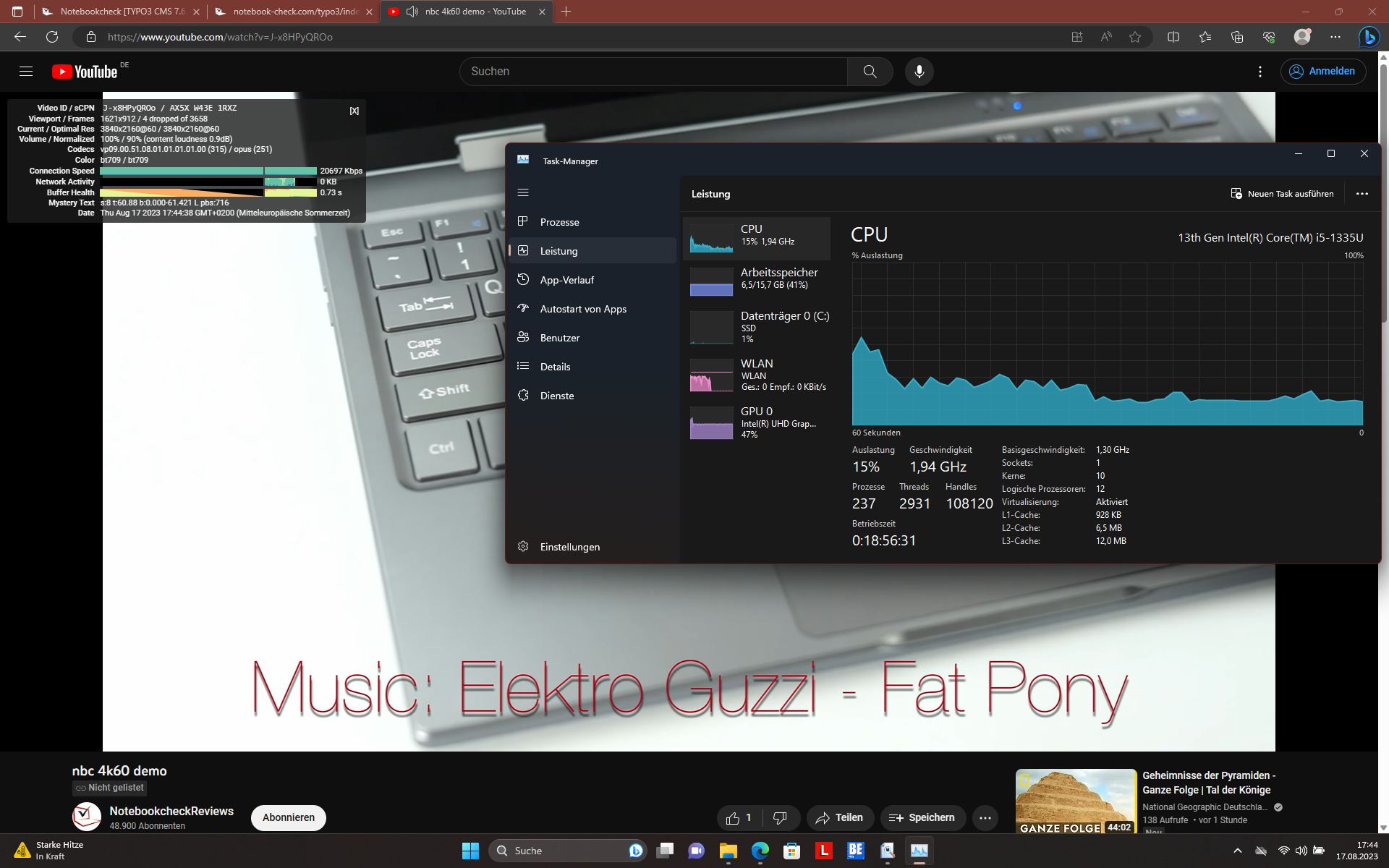Open the Autostart von Apps section
The height and width of the screenshot is (868, 1389).
pyautogui.click(x=583, y=309)
